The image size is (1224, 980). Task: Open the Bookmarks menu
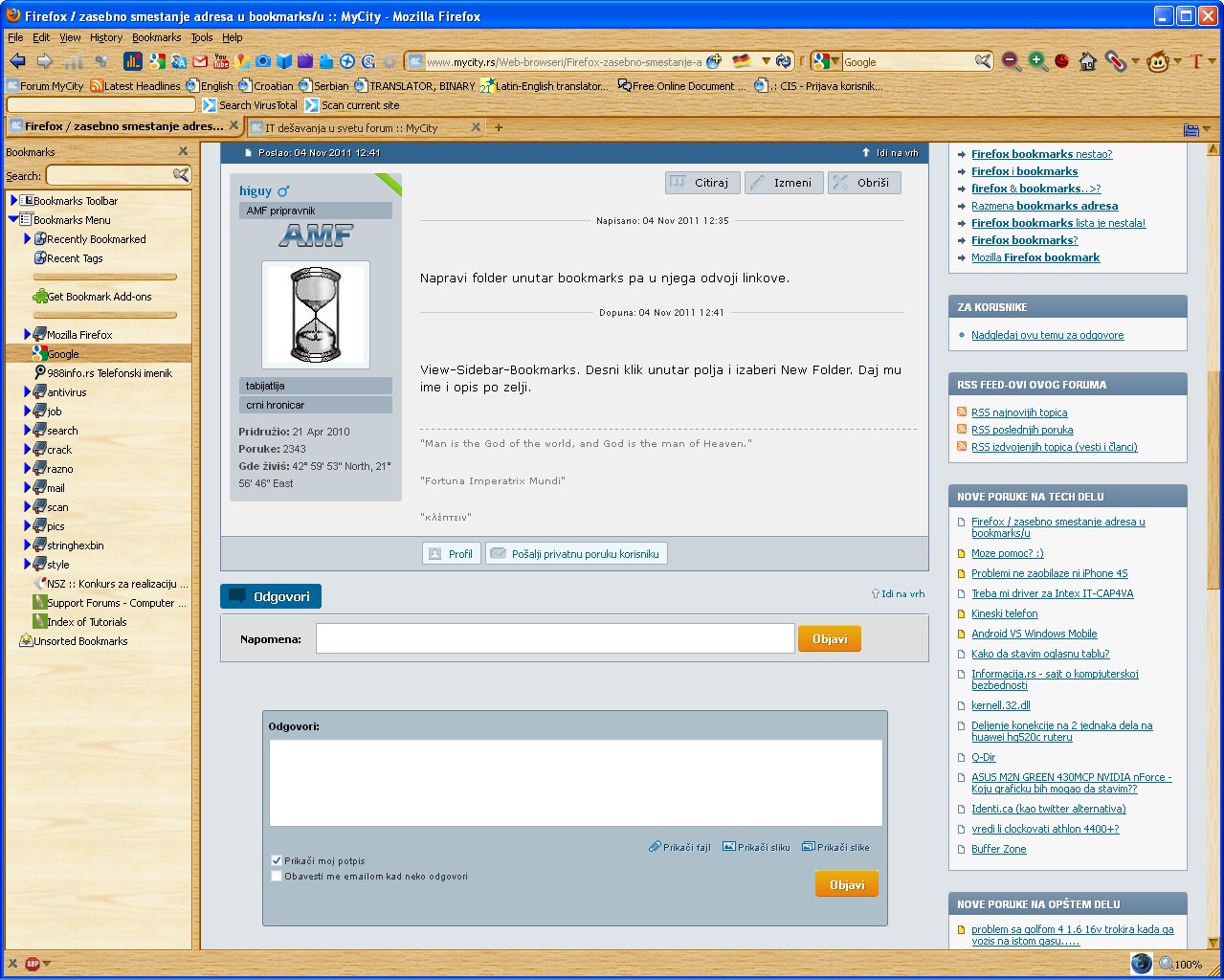(157, 37)
